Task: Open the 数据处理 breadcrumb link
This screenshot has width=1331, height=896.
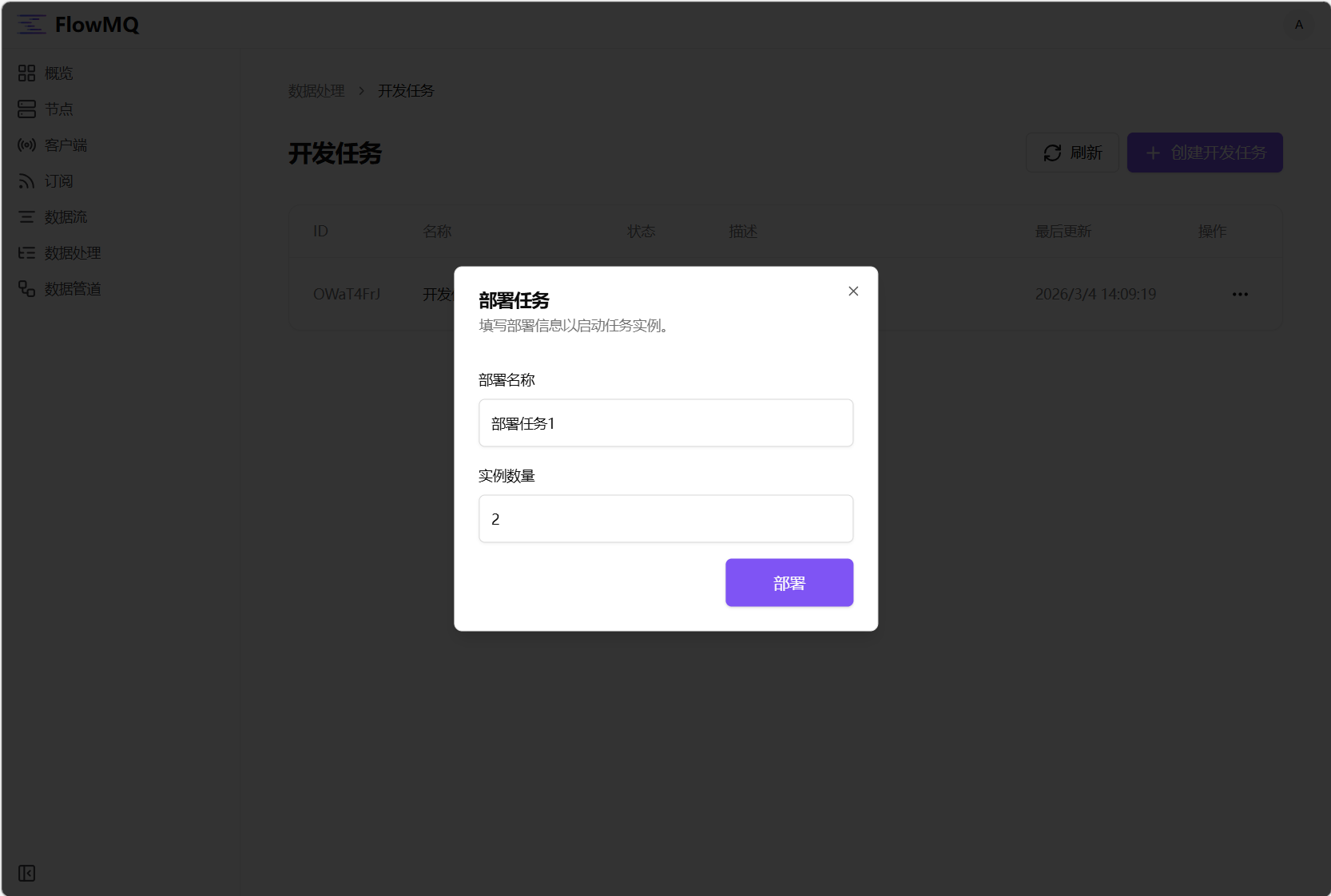Action: [316, 91]
